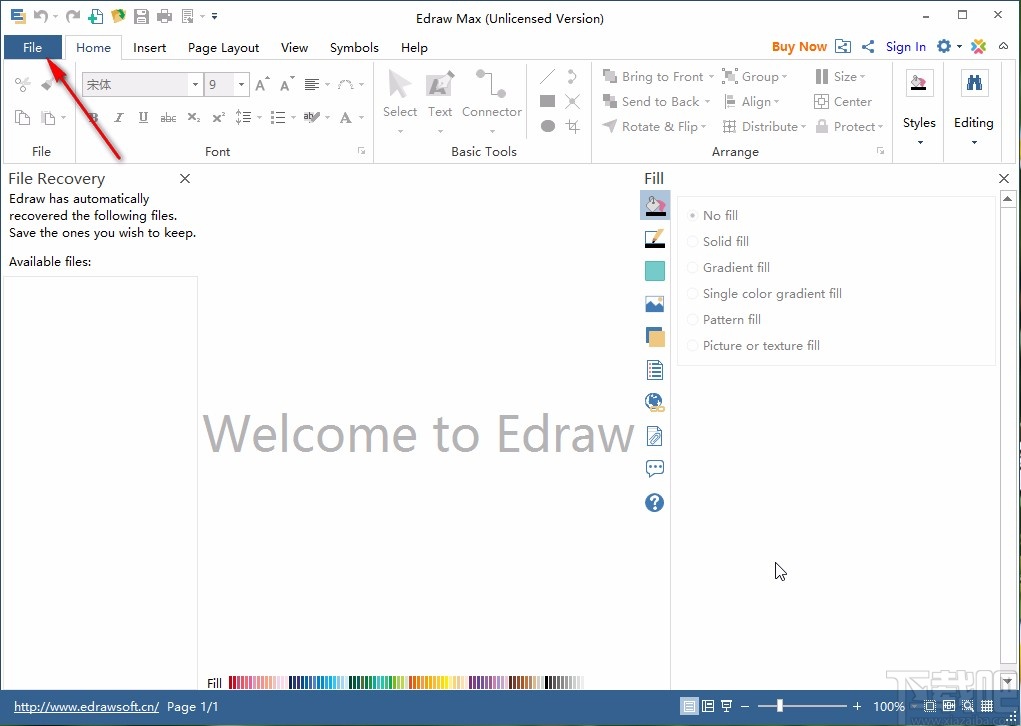Open a file using the folder icon
Screen dimensions: 1021x726
(118, 16)
